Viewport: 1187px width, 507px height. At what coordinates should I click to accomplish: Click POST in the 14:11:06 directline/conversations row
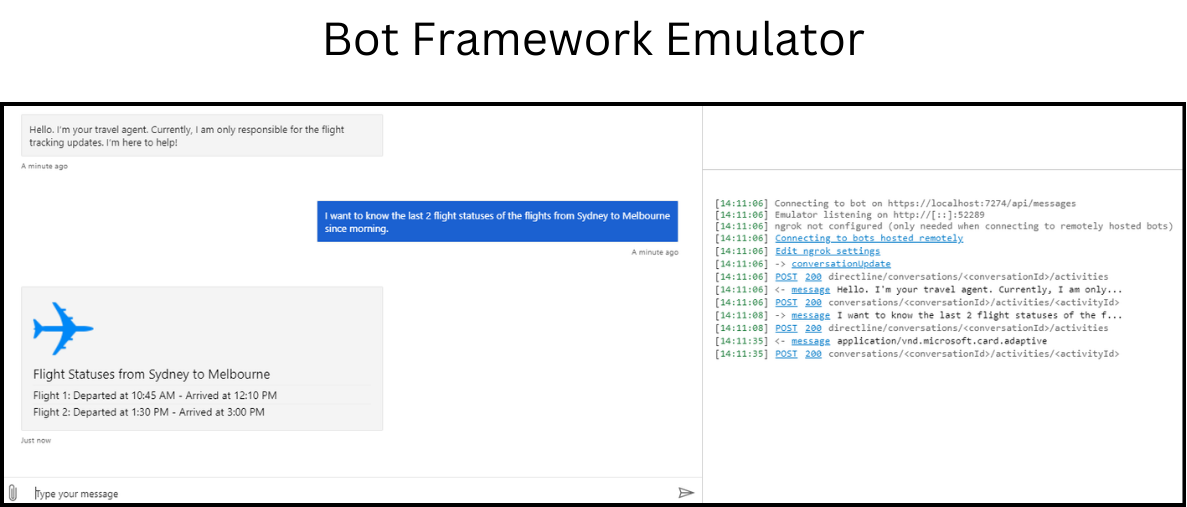(x=786, y=276)
